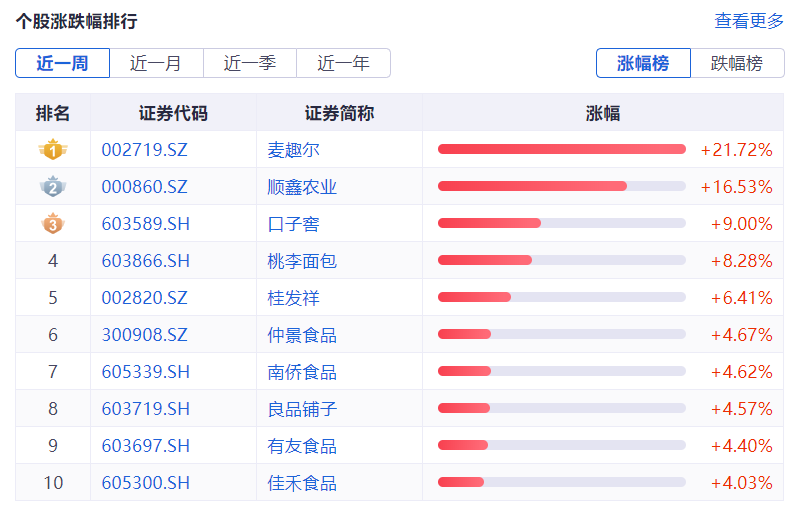Click the progress bar for 桂发祥
This screenshot has height=514, width=797.
click(562, 297)
